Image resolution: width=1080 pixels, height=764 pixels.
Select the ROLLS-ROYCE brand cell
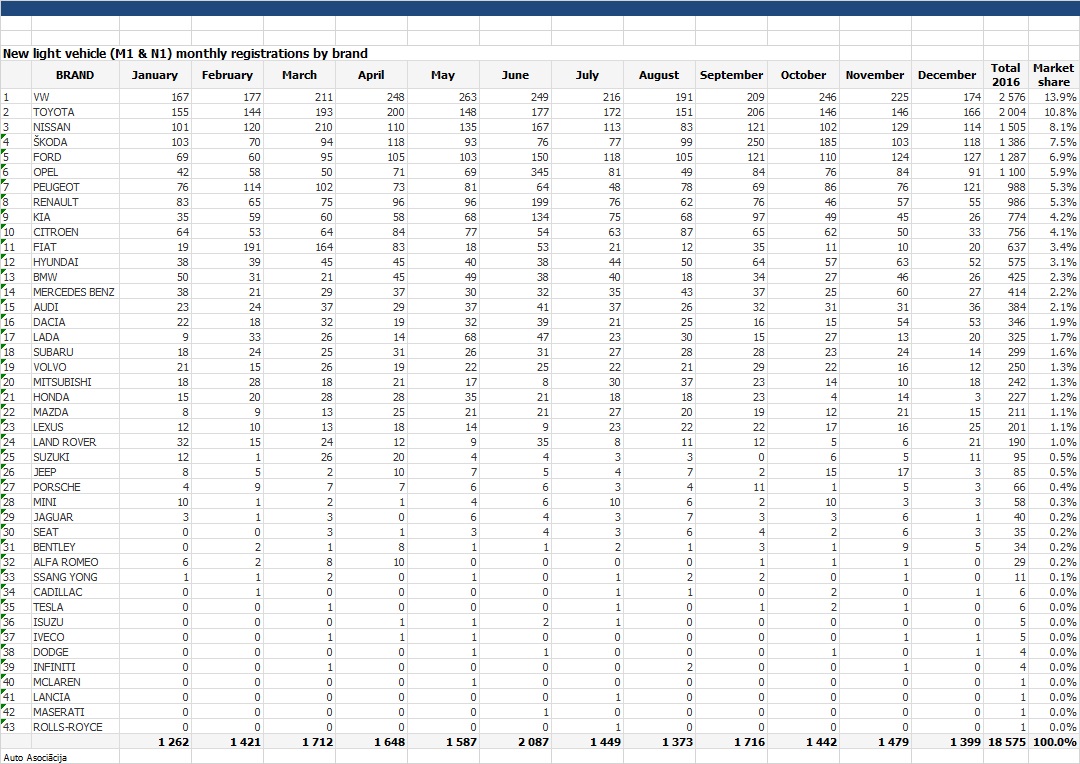pos(75,727)
